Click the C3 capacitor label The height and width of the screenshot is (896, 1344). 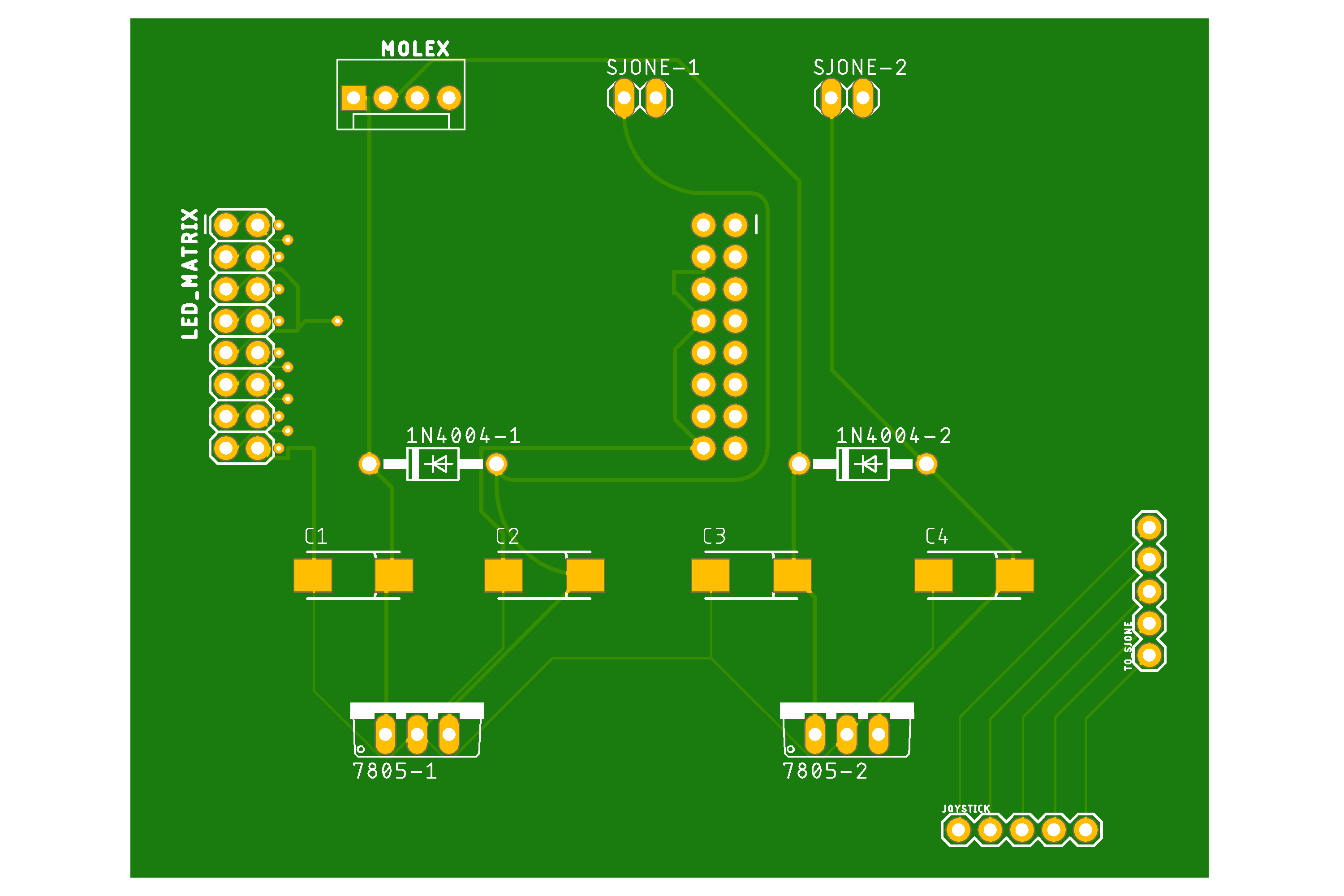[714, 536]
